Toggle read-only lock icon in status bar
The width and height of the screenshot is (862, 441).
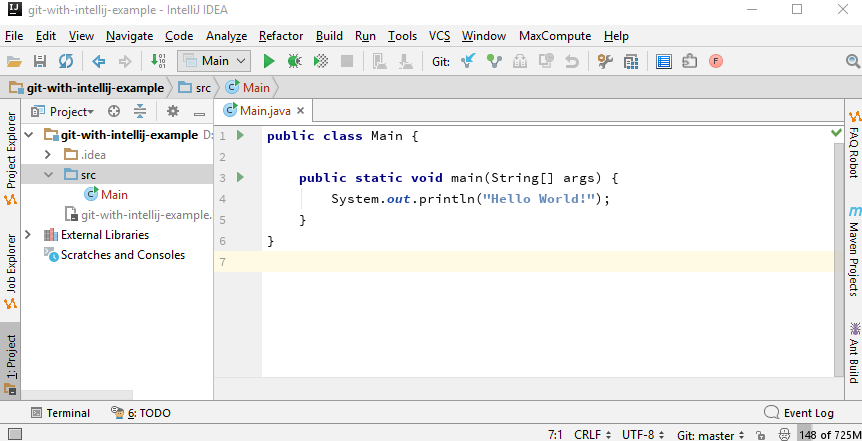coord(762,435)
